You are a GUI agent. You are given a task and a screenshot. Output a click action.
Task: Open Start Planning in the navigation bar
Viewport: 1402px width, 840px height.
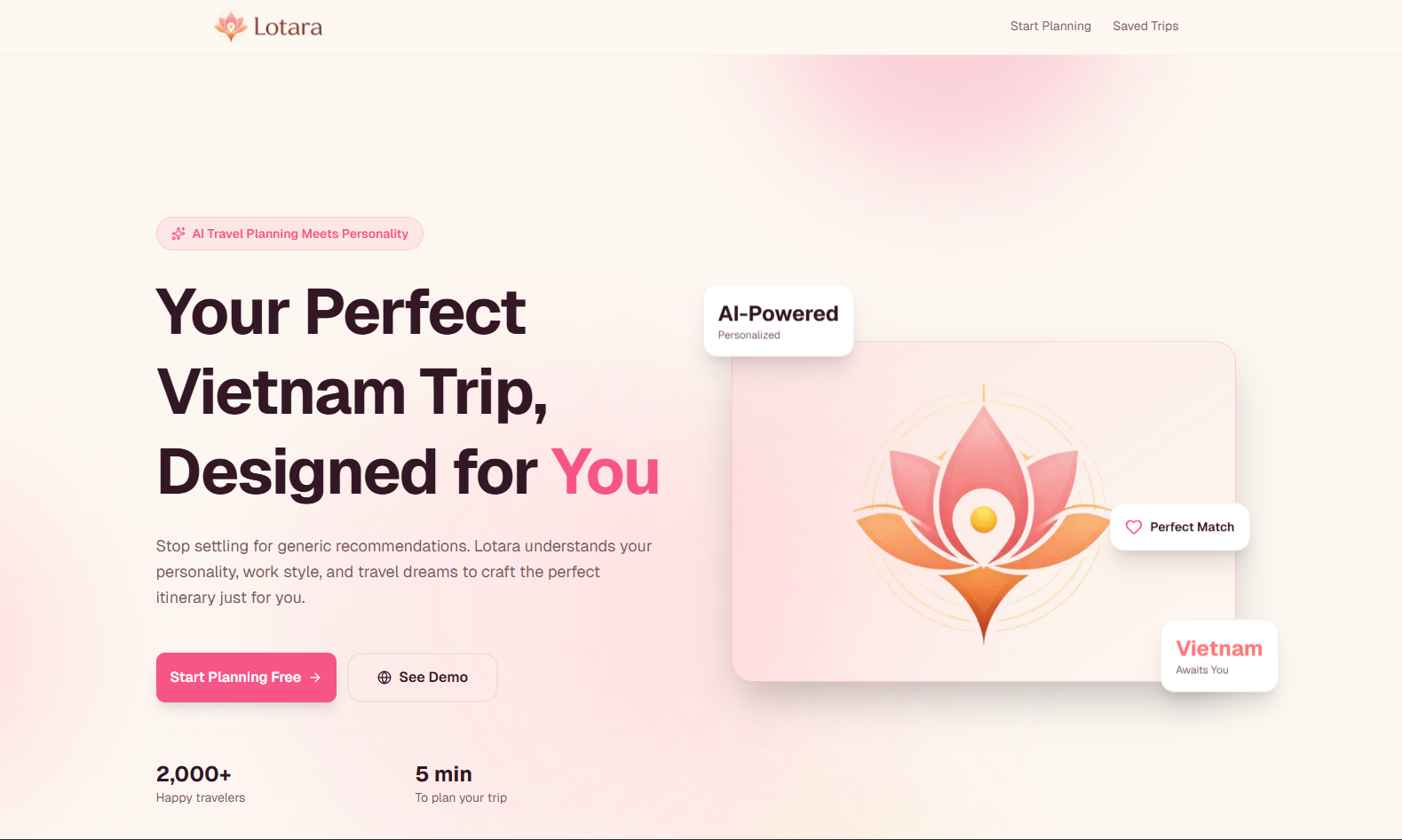click(1050, 27)
